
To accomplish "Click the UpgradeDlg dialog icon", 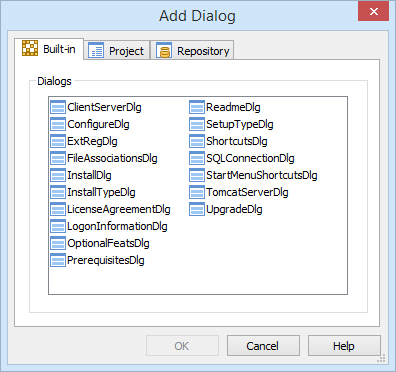I will (x=197, y=209).
